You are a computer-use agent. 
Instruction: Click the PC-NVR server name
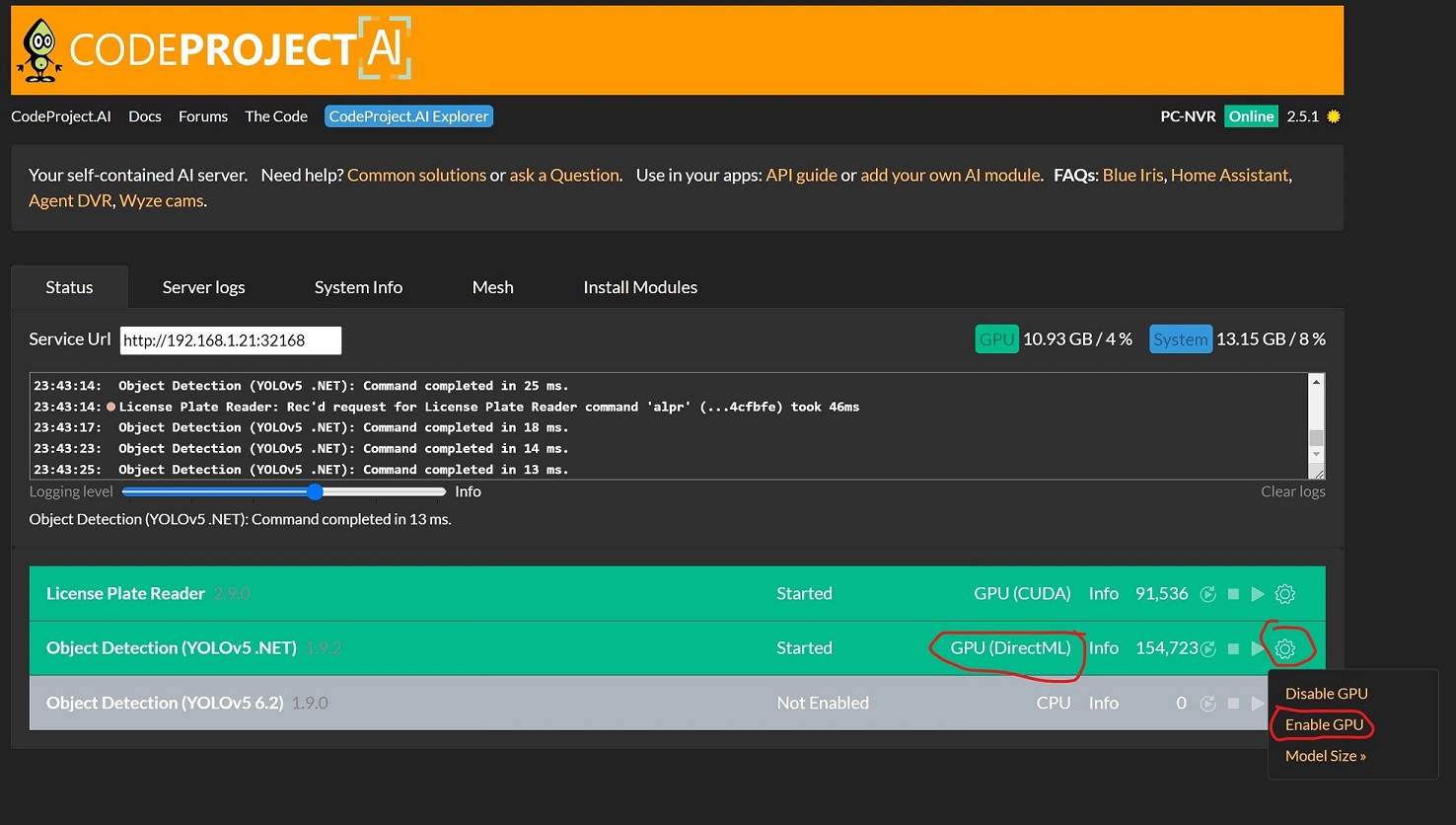coord(1188,116)
